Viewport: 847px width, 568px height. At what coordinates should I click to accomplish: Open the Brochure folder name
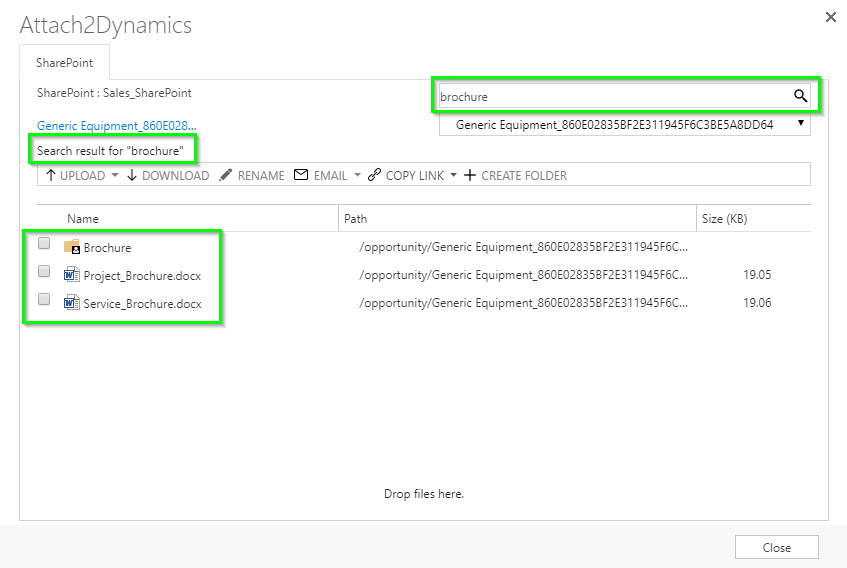click(107, 248)
